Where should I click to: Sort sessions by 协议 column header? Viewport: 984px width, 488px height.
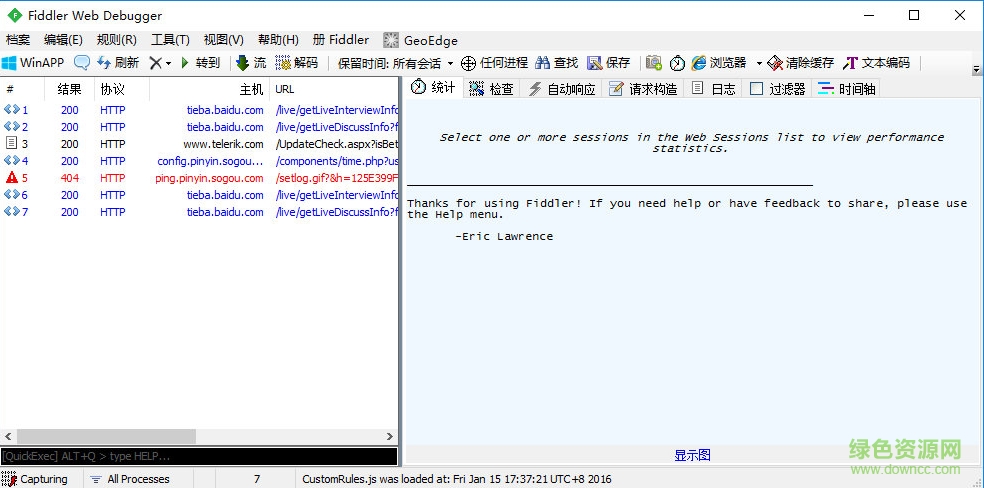pos(122,89)
